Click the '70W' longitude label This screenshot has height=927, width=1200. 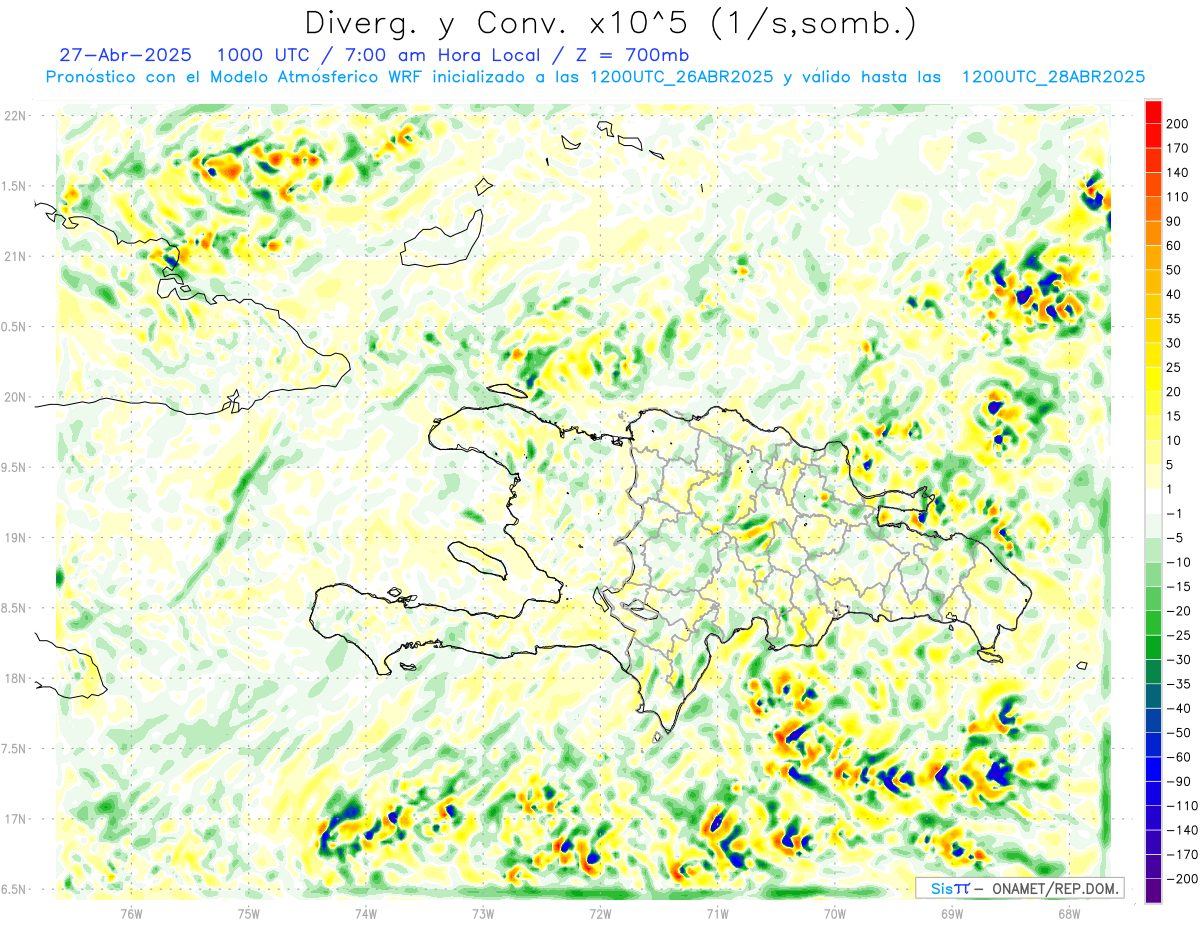click(835, 912)
